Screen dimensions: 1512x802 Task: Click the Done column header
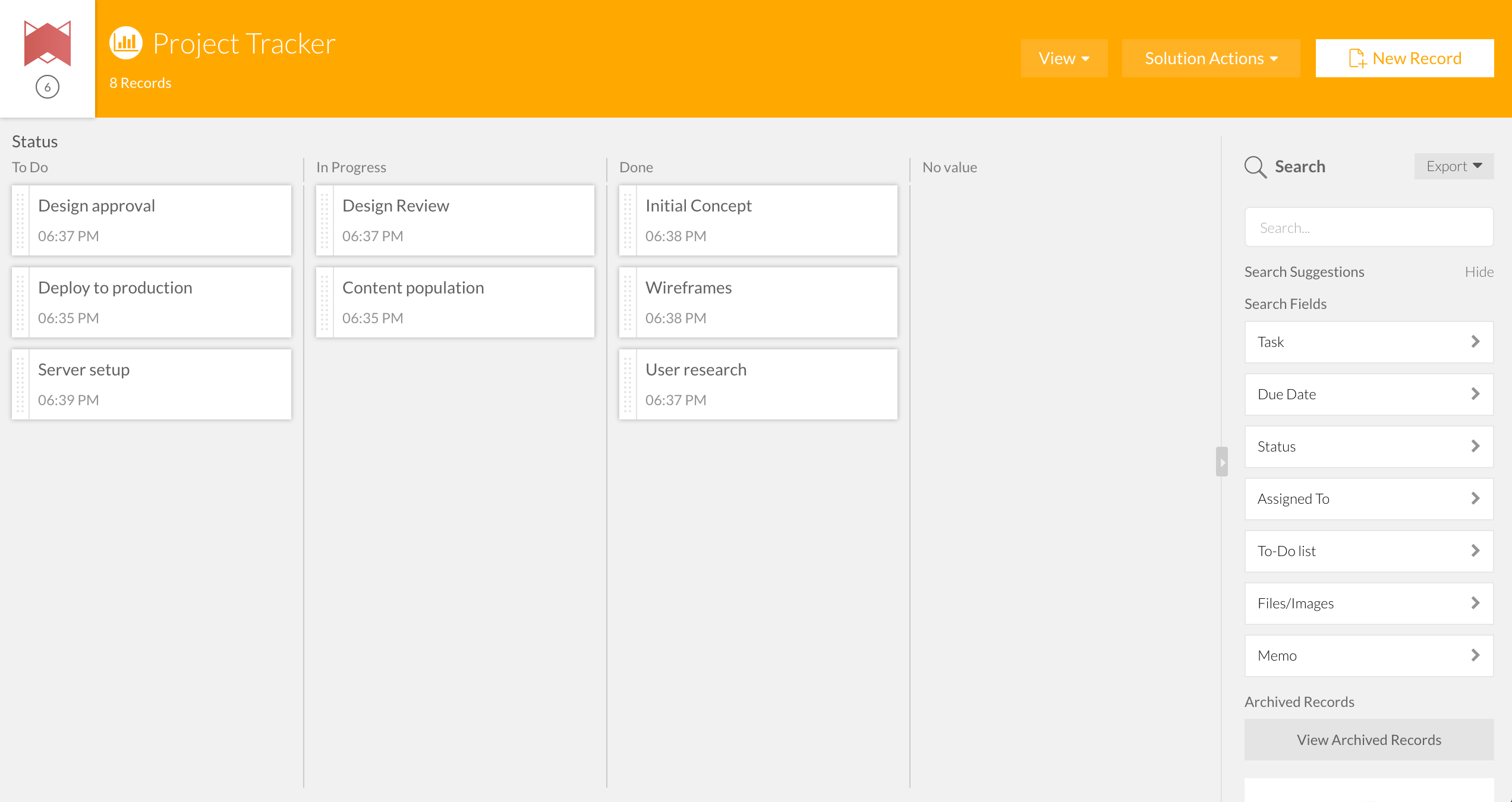(636, 168)
